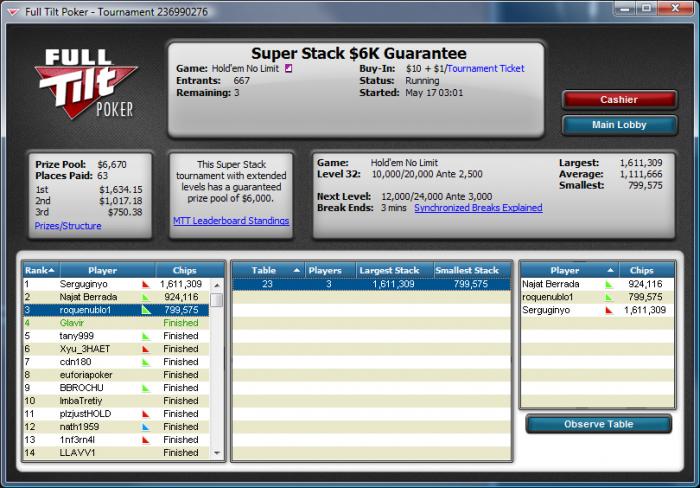Click the 799,575 smallest stack cell in table 23 row

click(x=471, y=284)
